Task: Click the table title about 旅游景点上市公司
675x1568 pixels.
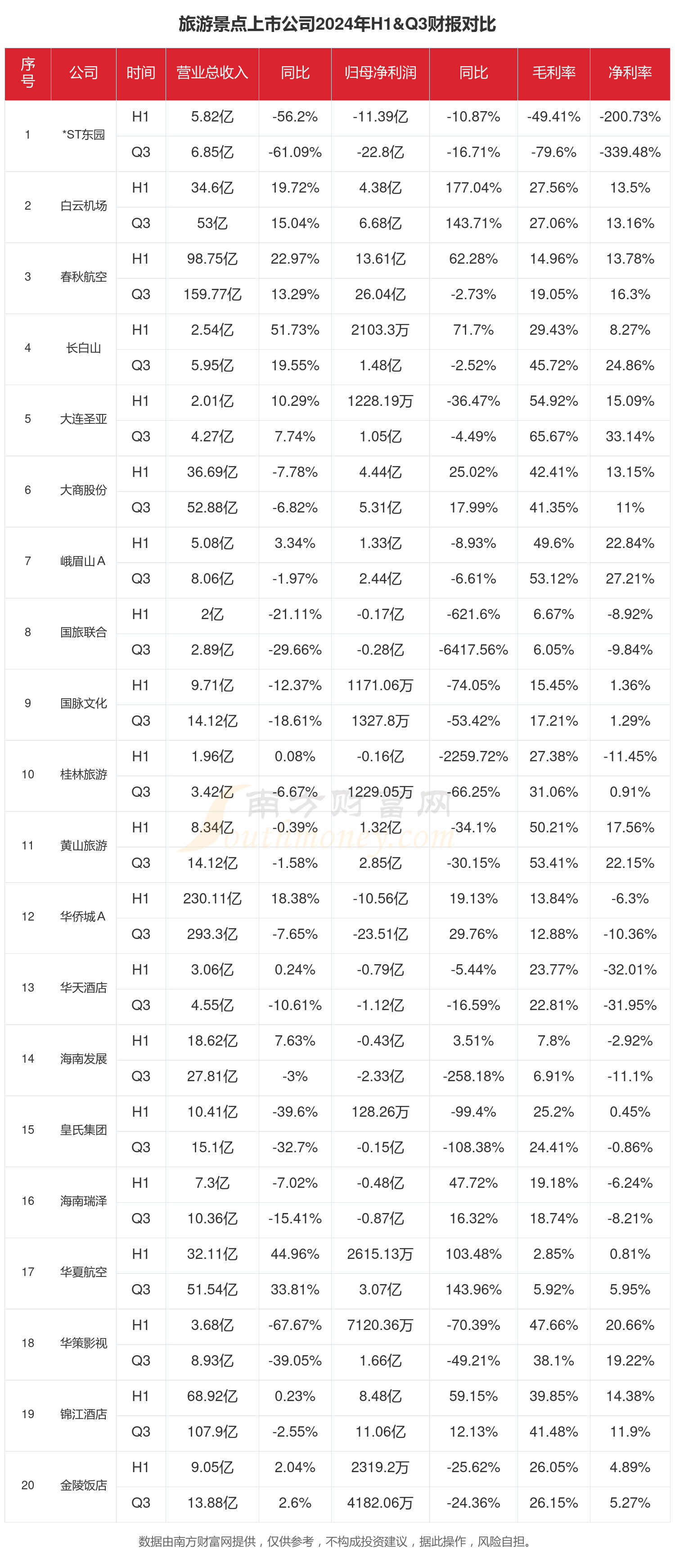Action: 337,24
